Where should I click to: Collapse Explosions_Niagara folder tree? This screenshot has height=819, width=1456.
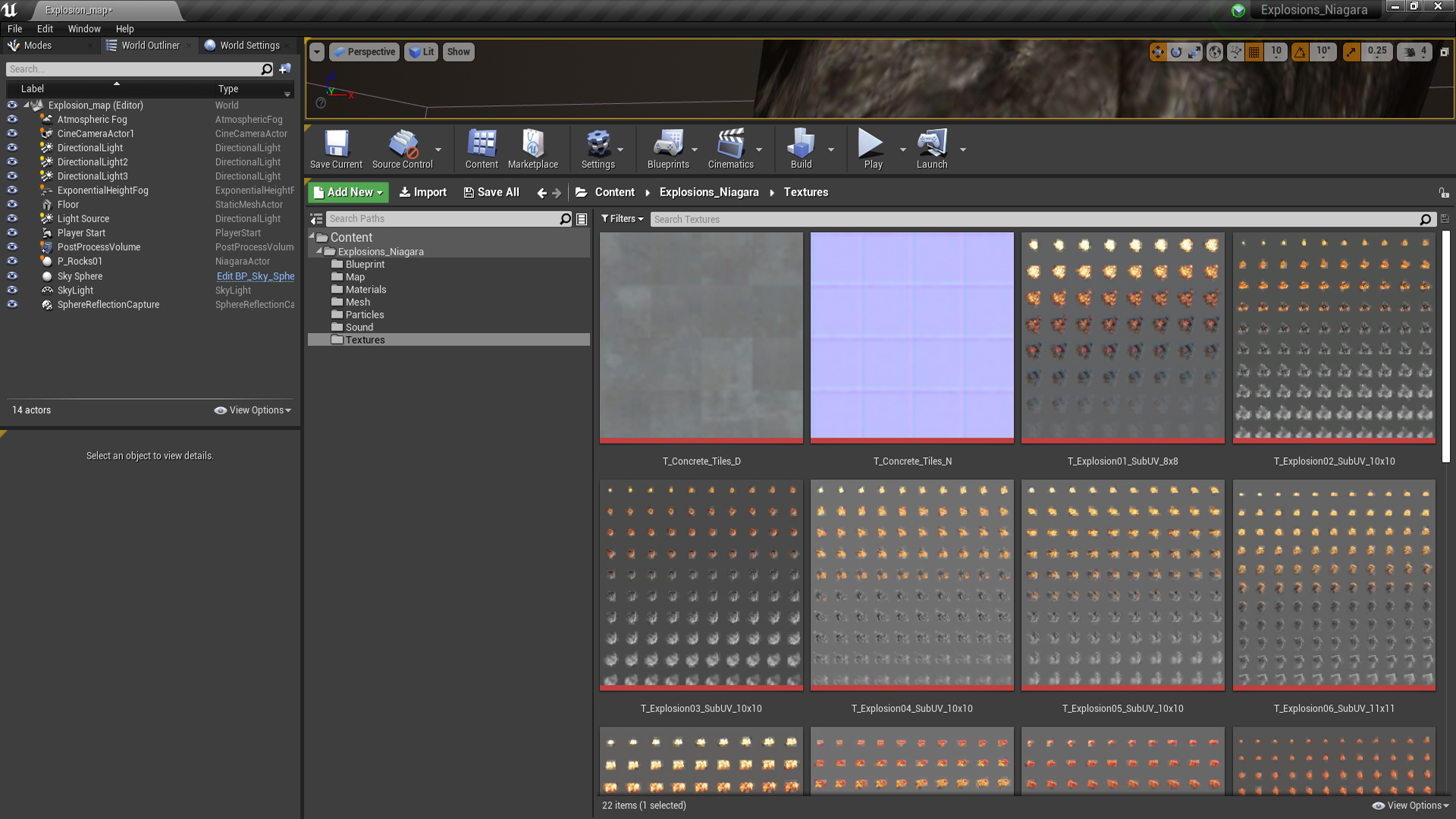point(319,251)
